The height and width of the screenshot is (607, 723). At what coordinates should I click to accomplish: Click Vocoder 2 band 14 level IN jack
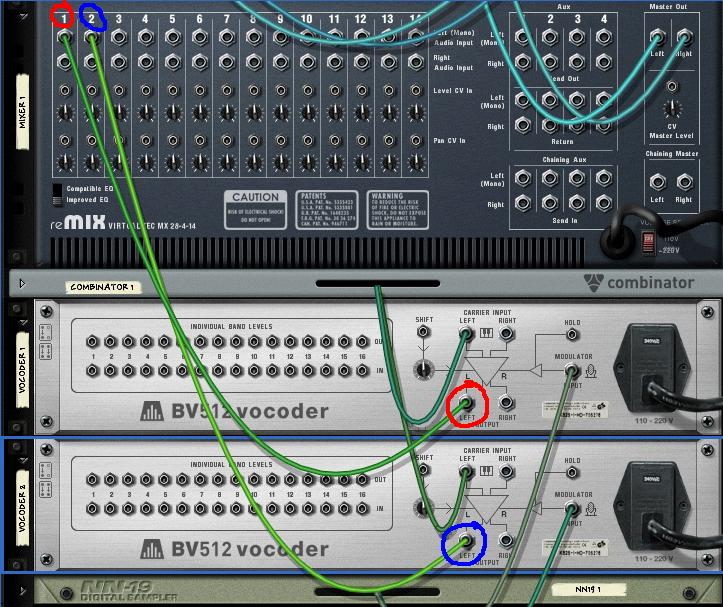(326, 508)
